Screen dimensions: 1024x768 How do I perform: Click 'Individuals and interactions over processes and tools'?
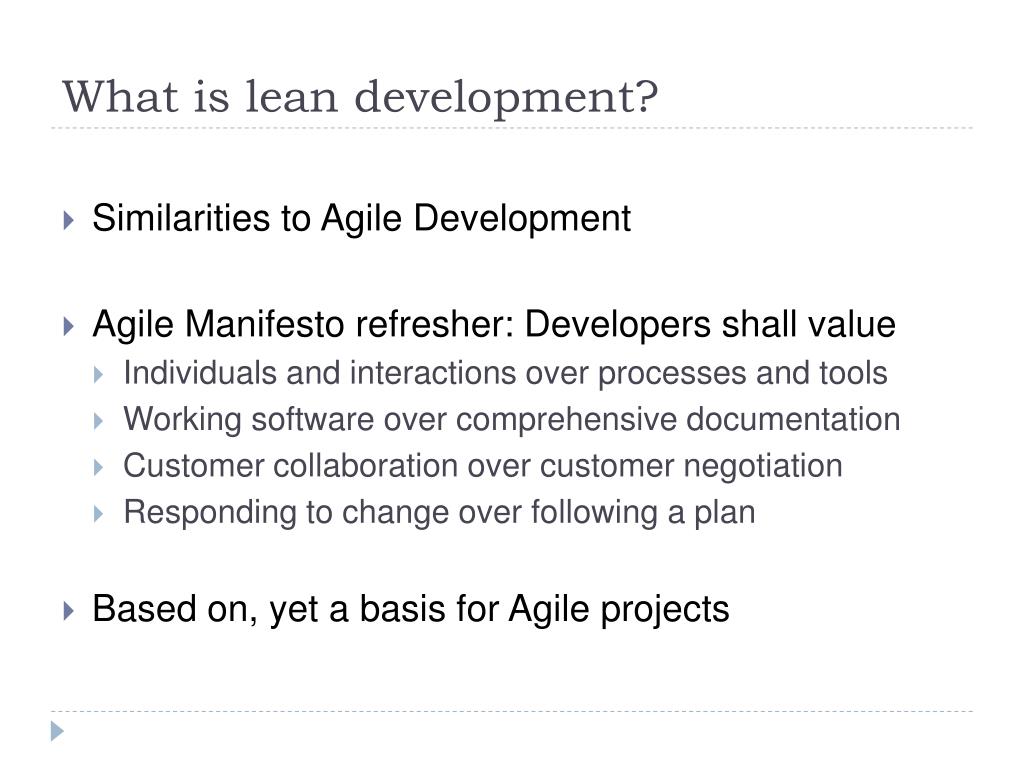[x=505, y=374]
